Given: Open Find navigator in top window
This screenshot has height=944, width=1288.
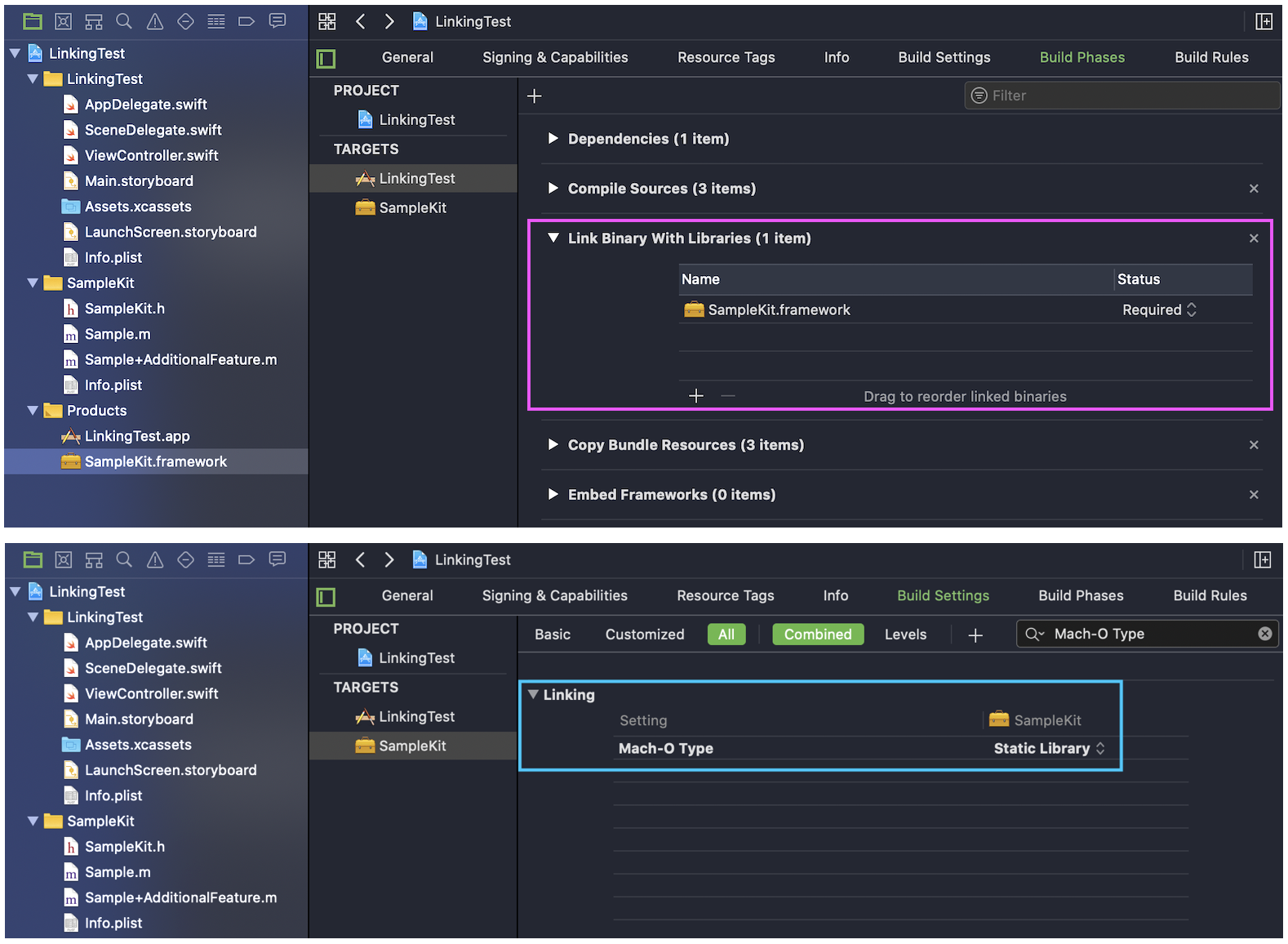Looking at the screenshot, I should click(x=124, y=21).
